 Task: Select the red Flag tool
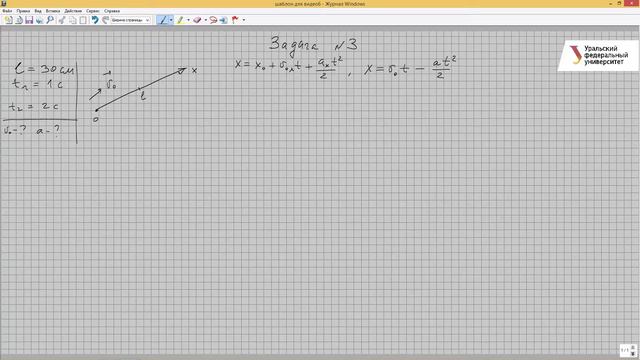[x=235, y=20]
